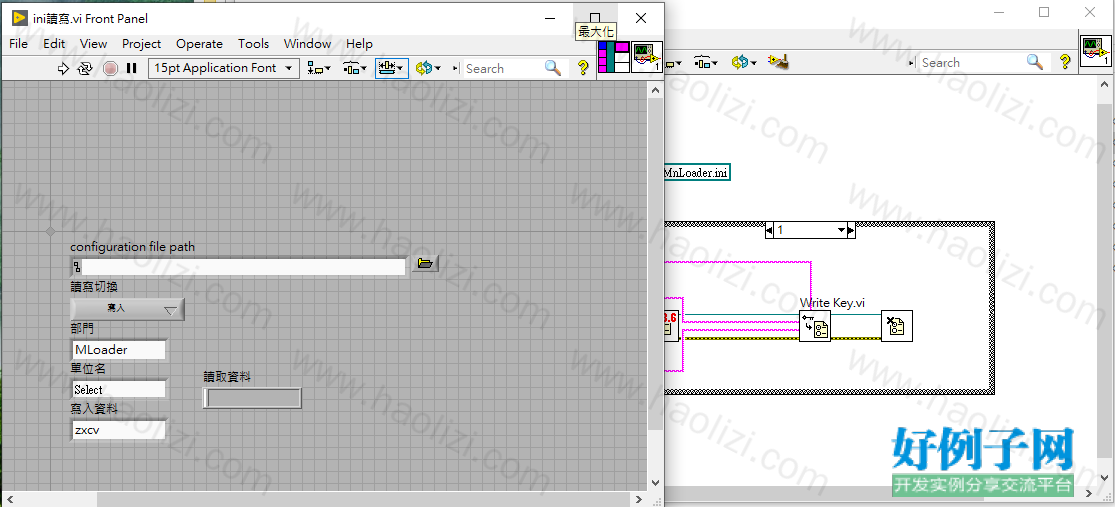
Task: Click the block diagram search magnifier icon
Action: [1035, 63]
